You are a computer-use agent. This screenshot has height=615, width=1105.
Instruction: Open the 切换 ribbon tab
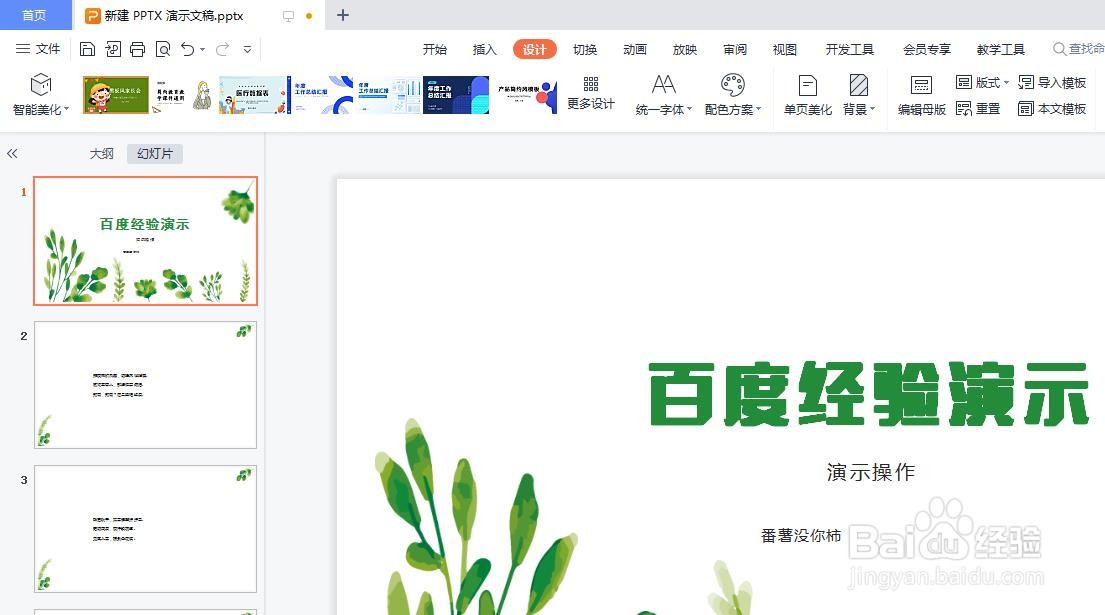click(585, 49)
